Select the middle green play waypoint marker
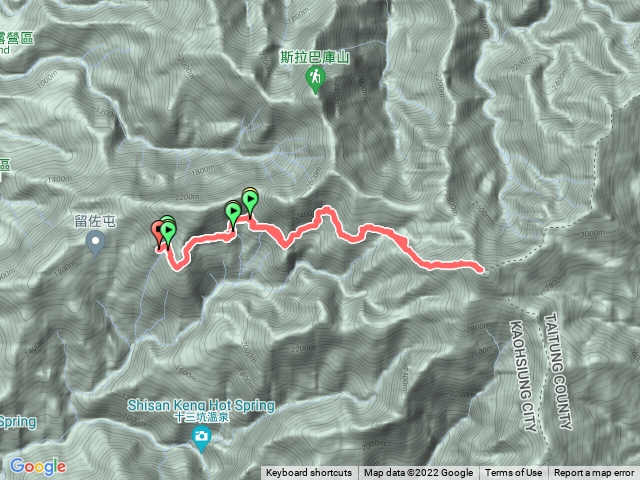This screenshot has height=480, width=640. coord(233,215)
